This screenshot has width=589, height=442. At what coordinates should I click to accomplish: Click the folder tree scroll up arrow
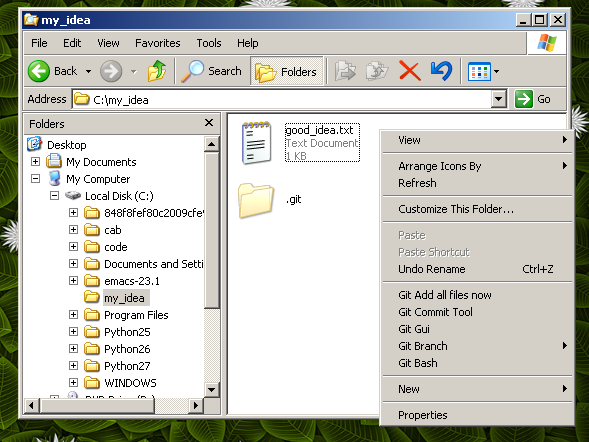(211, 144)
